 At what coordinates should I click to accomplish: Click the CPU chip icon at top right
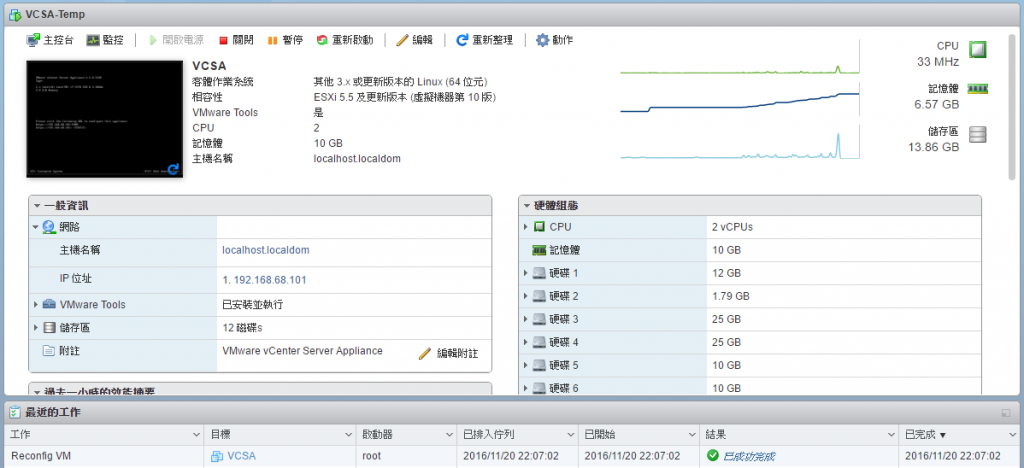point(978,50)
